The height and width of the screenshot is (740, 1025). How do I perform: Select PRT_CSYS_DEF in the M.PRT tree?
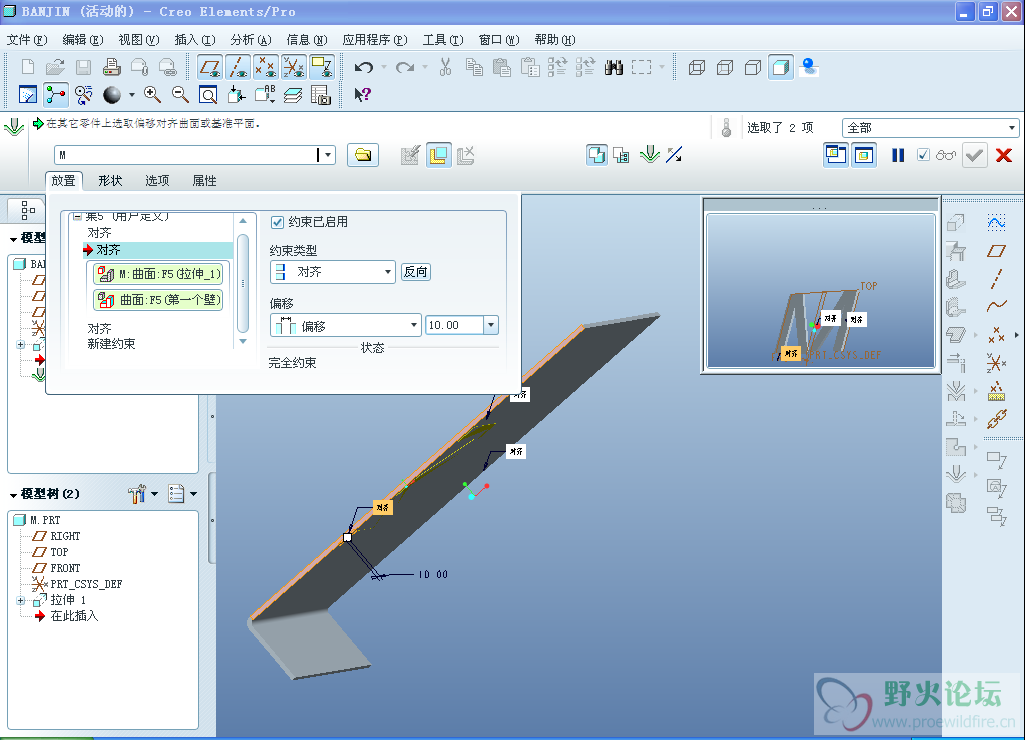(86, 584)
